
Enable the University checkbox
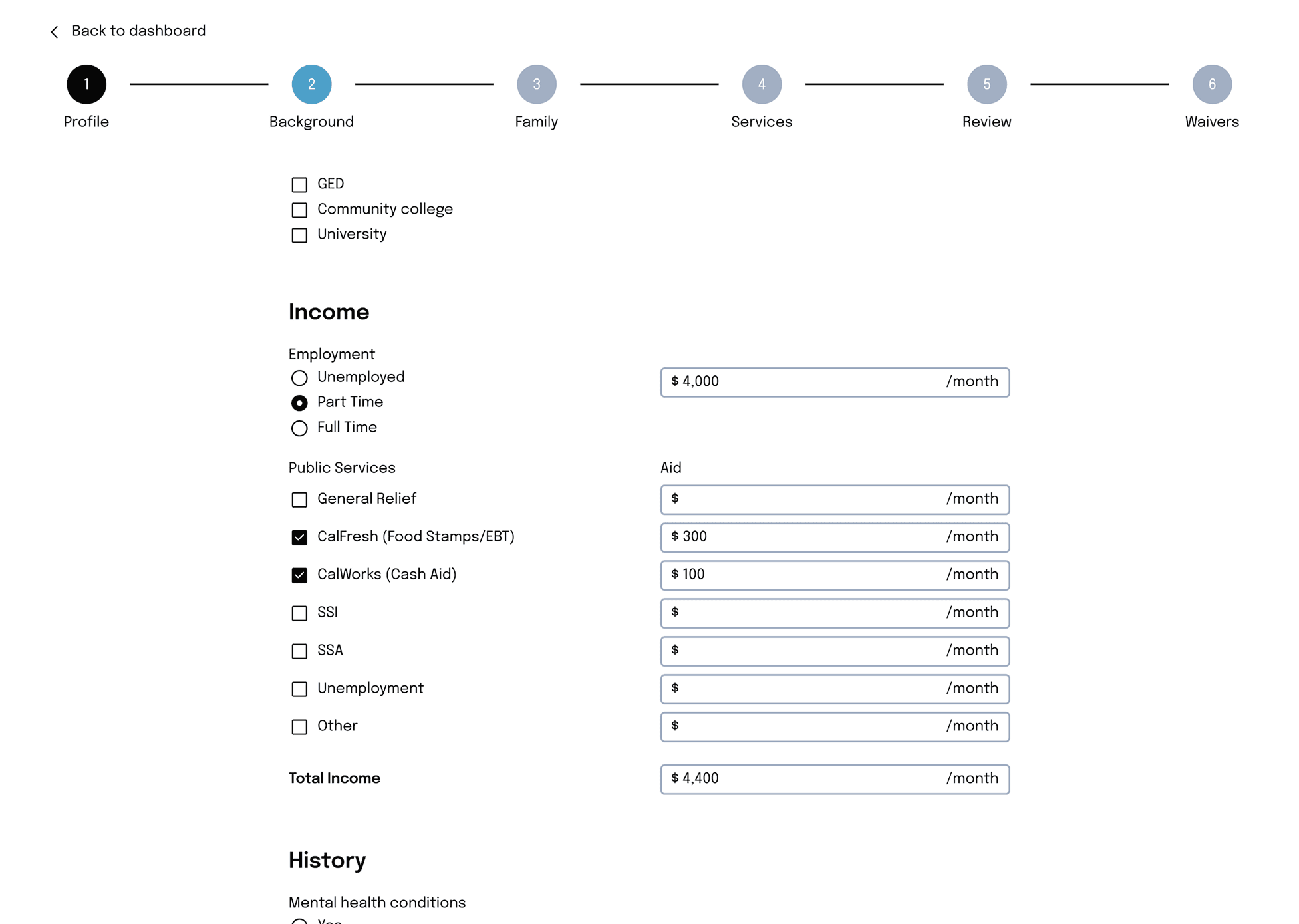299,235
